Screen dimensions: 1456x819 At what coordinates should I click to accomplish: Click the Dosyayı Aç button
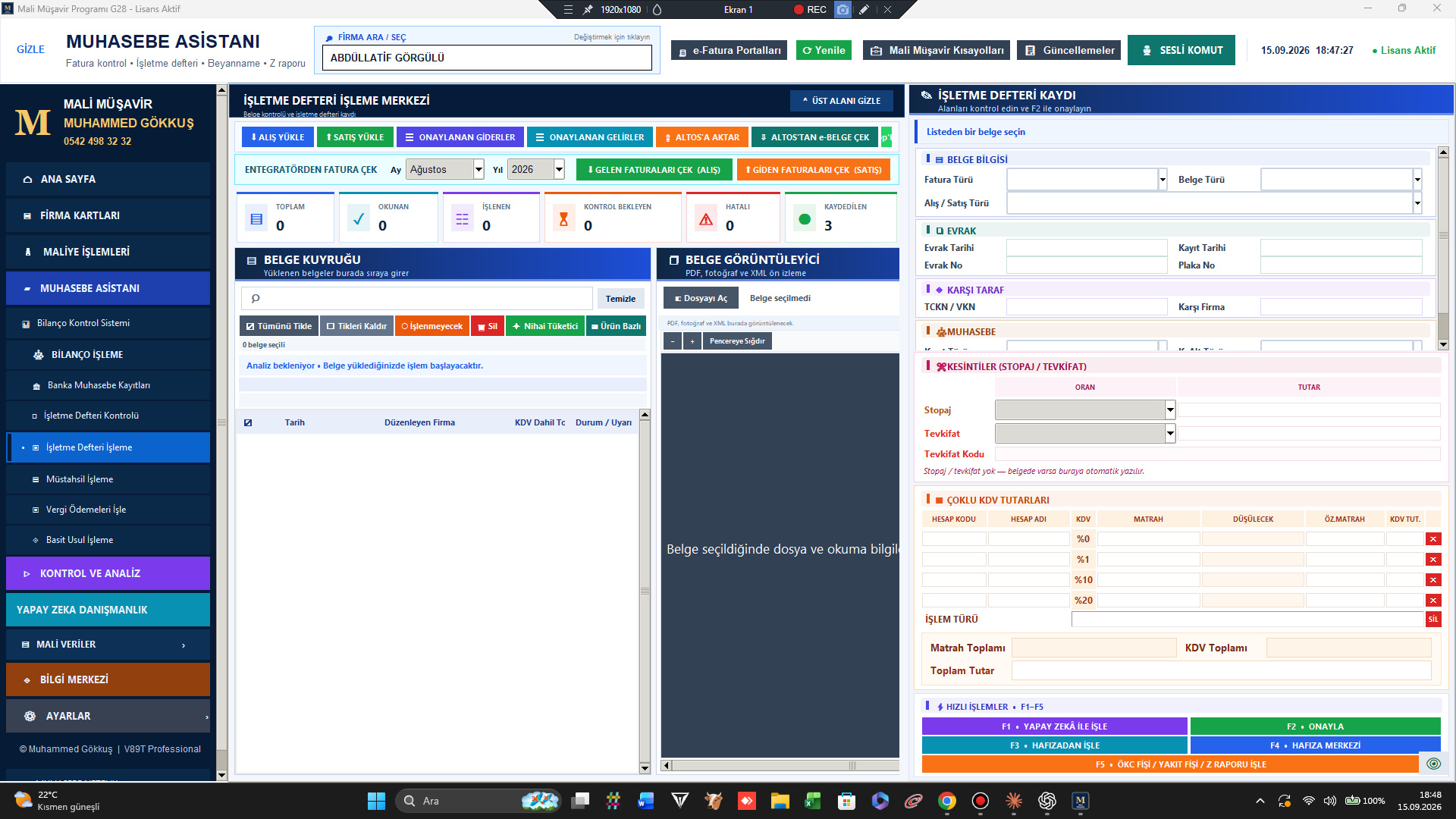pos(701,298)
